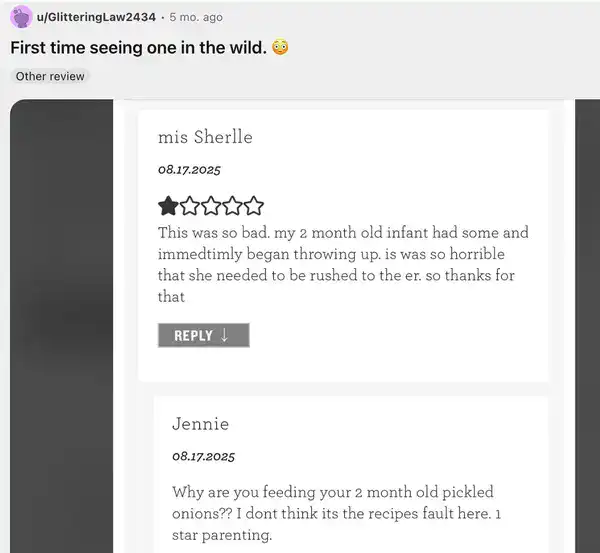
Task: Click the 08.17.2025 date under Jennie
Action: (x=203, y=456)
